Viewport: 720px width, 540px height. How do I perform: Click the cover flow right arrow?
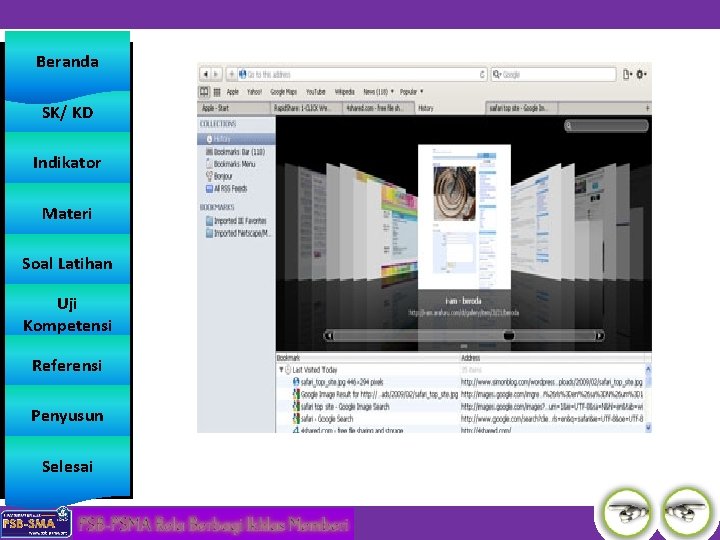pos(599,336)
